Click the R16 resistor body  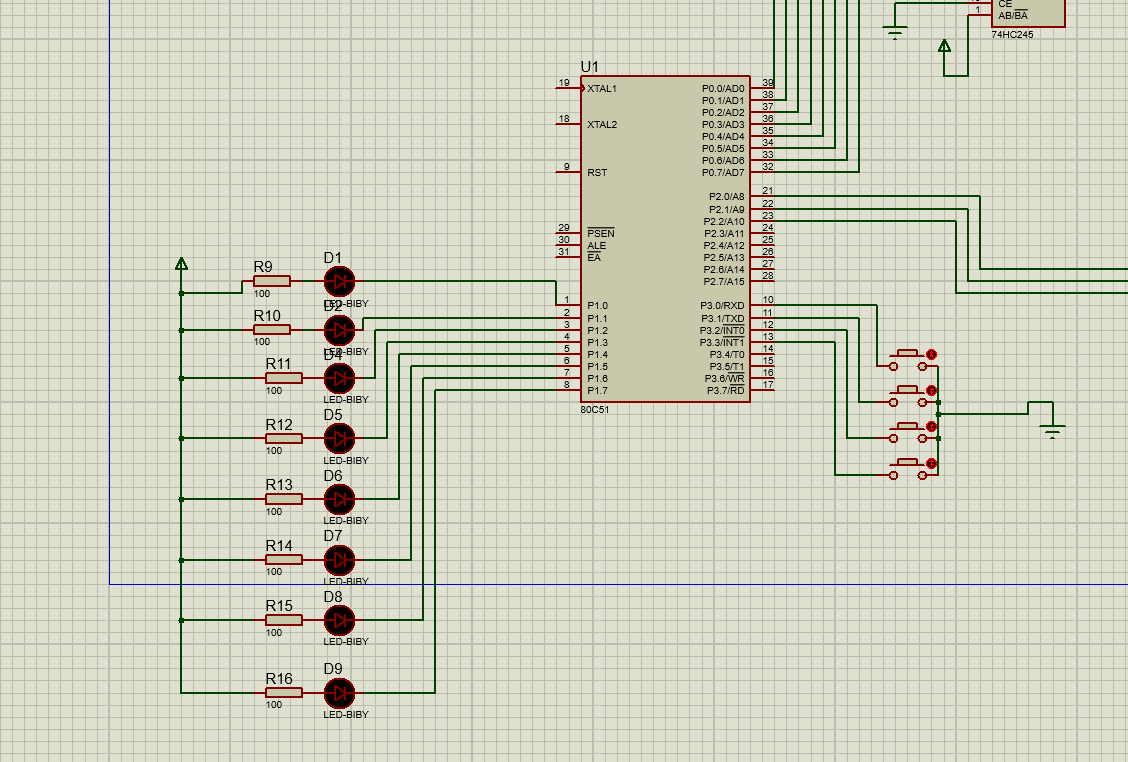tap(284, 693)
